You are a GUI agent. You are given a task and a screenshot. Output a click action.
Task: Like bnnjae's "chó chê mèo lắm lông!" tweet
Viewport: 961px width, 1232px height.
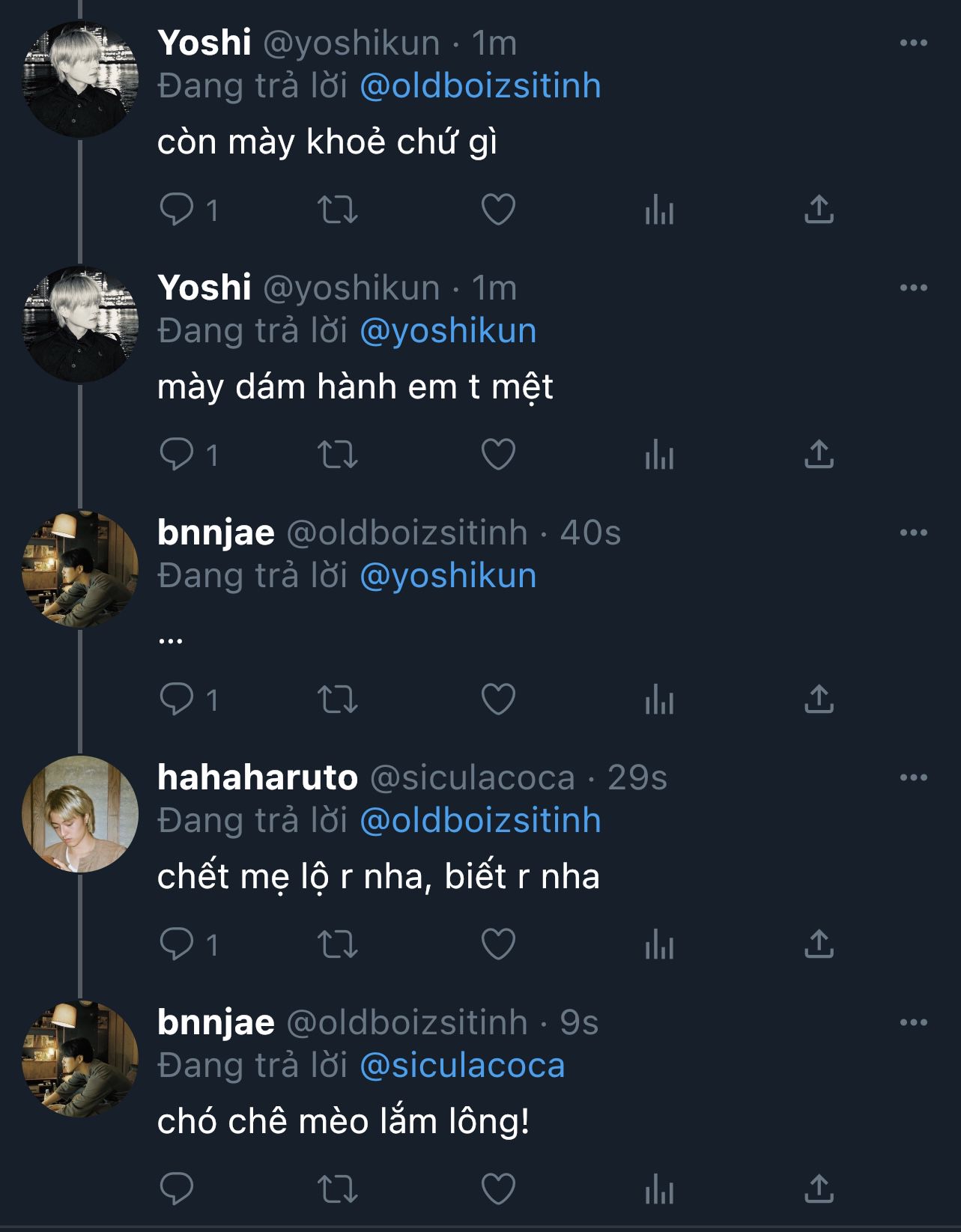(498, 1189)
